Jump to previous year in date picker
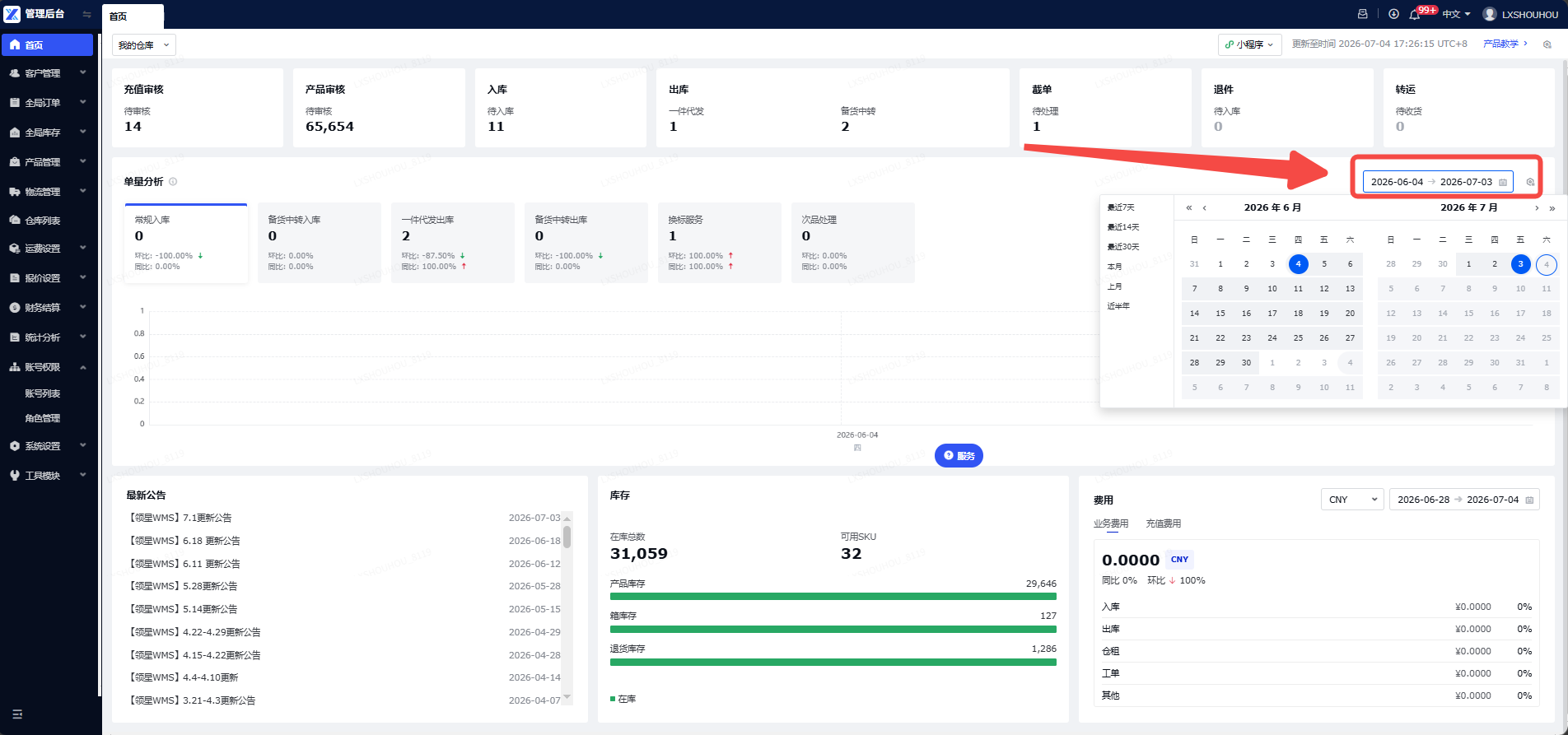The width and height of the screenshot is (1568, 735). click(x=1188, y=208)
